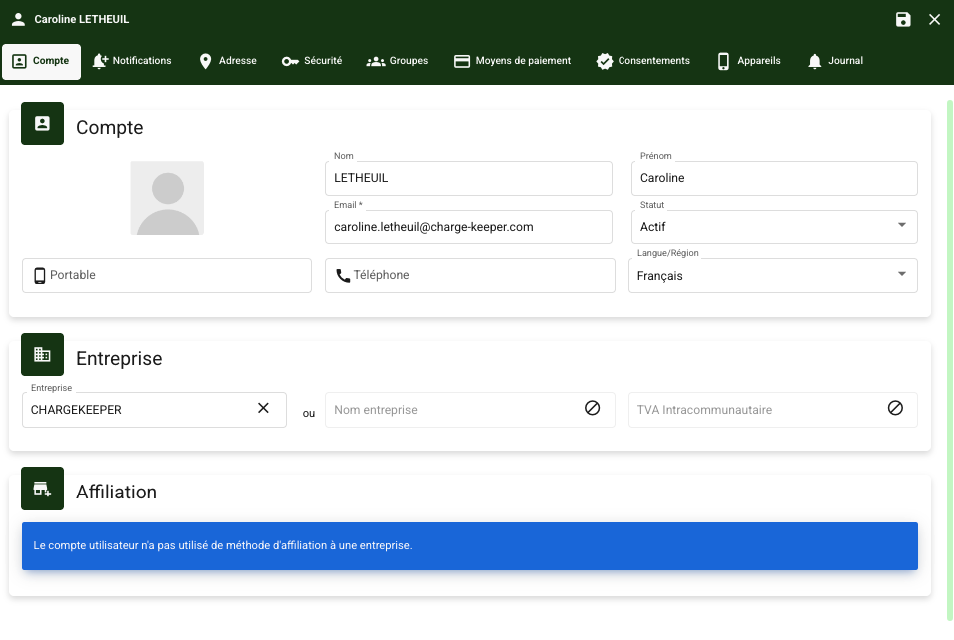Open the Sécurité tab

click(x=312, y=61)
